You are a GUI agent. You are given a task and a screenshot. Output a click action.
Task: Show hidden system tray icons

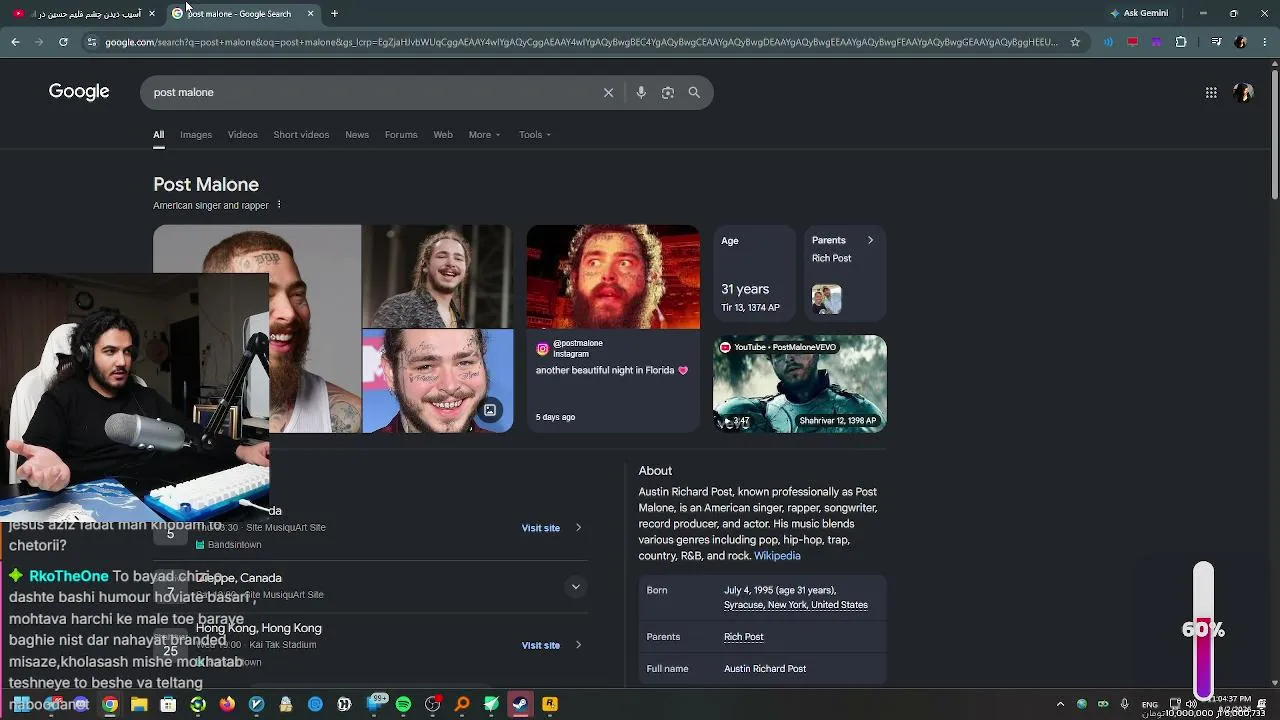coord(1062,704)
